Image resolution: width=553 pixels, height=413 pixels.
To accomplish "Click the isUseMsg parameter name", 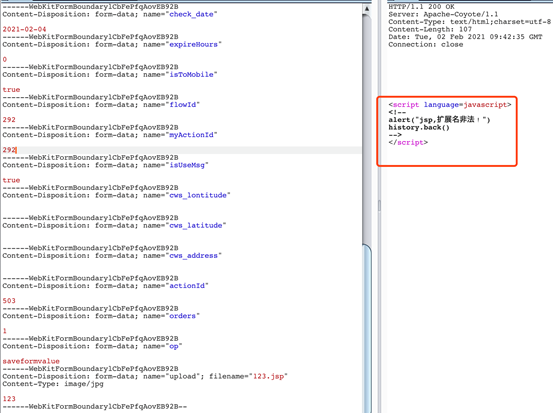I will point(187,165).
